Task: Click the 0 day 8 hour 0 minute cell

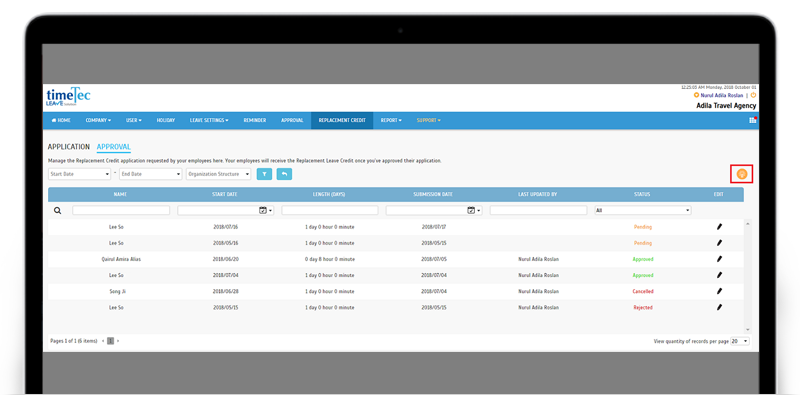Action: pyautogui.click(x=329, y=259)
